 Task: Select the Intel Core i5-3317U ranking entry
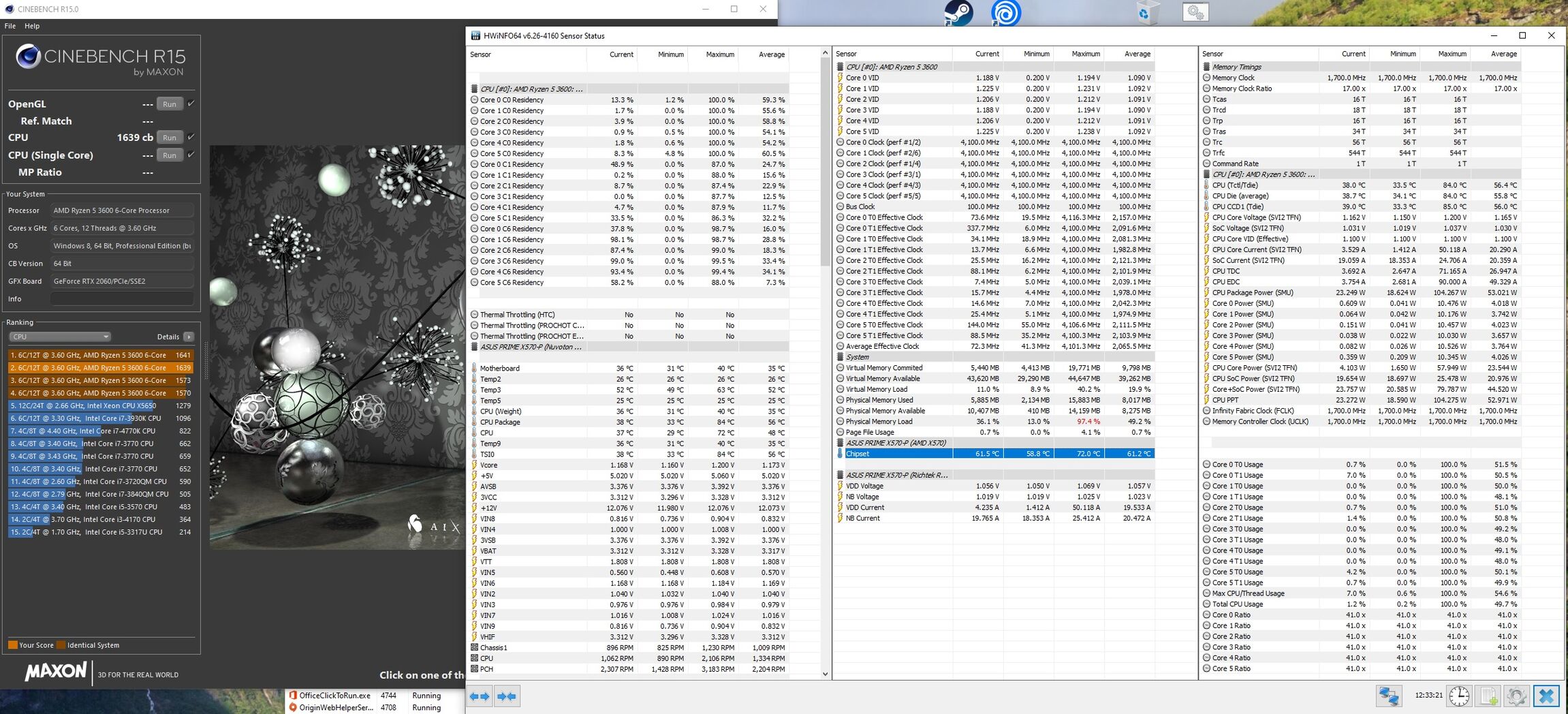tap(101, 531)
